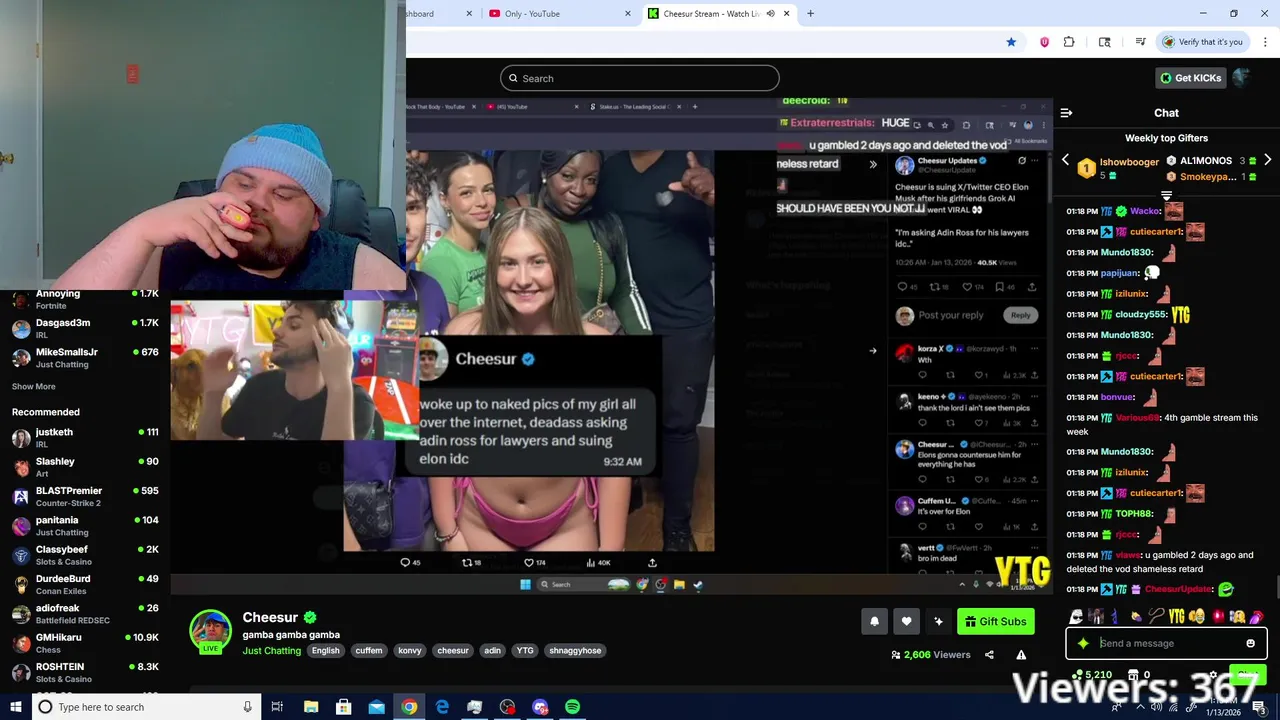Screen dimensions: 1280x720
Task: Bookmark this page with the star icon
Action: [1011, 42]
